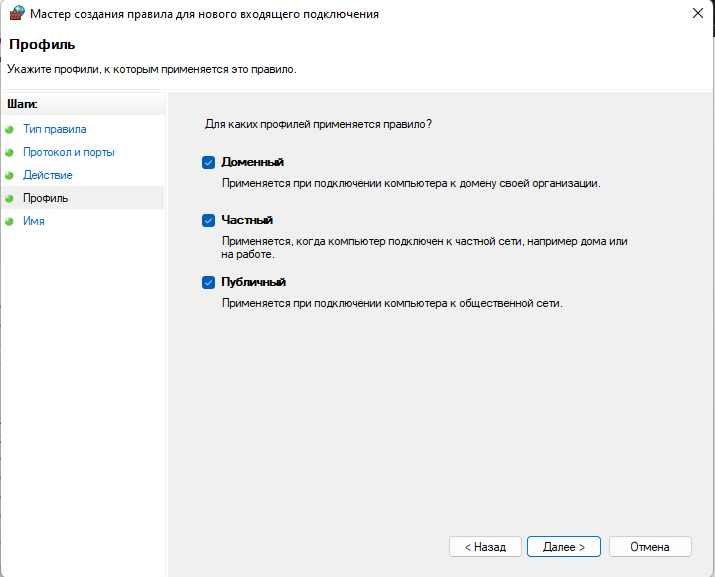Click the green bullet beside Протокол и порты
The height and width of the screenshot is (577, 715).
pos(9,152)
